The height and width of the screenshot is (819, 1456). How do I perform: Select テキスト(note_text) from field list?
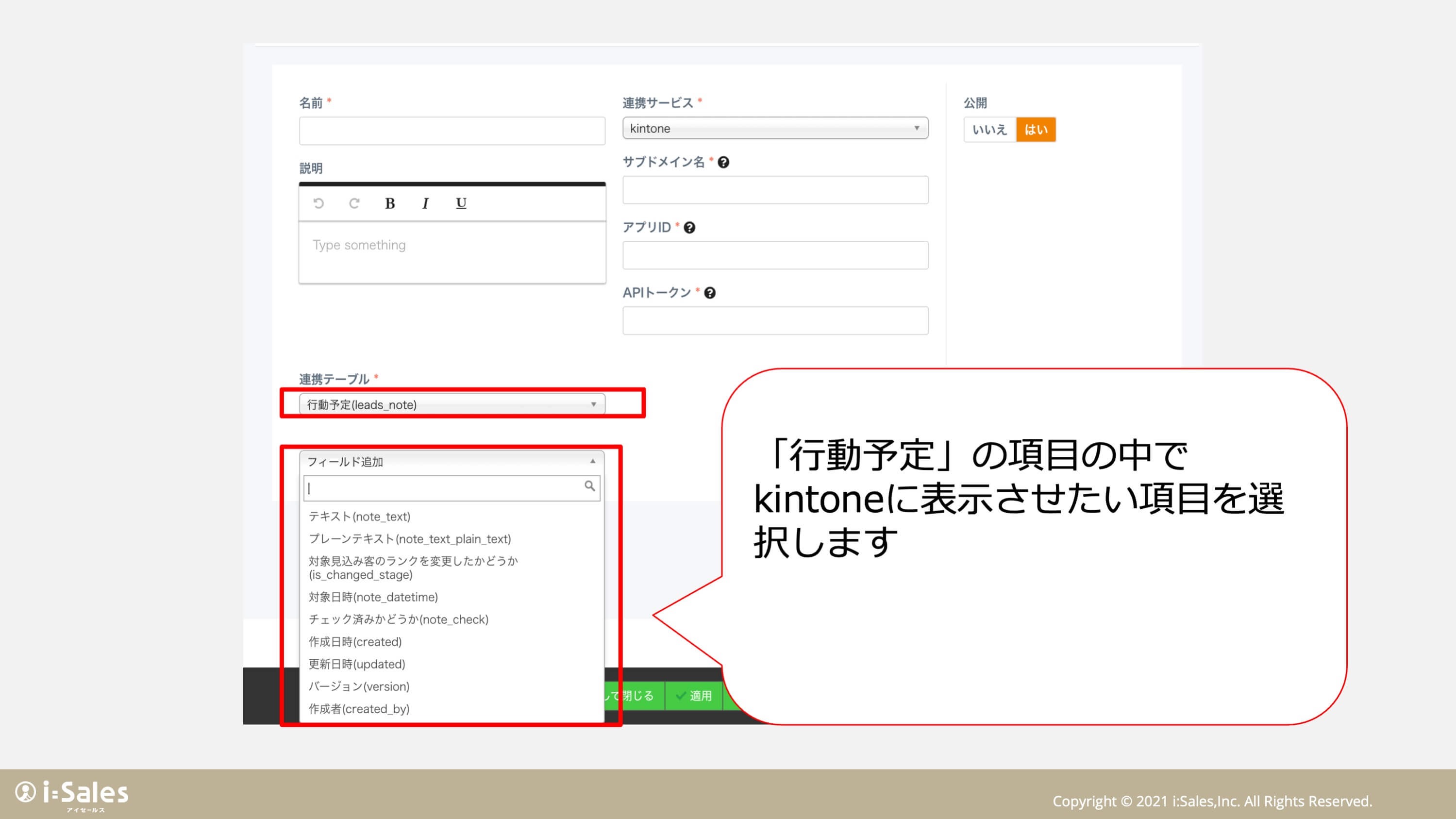(x=359, y=517)
